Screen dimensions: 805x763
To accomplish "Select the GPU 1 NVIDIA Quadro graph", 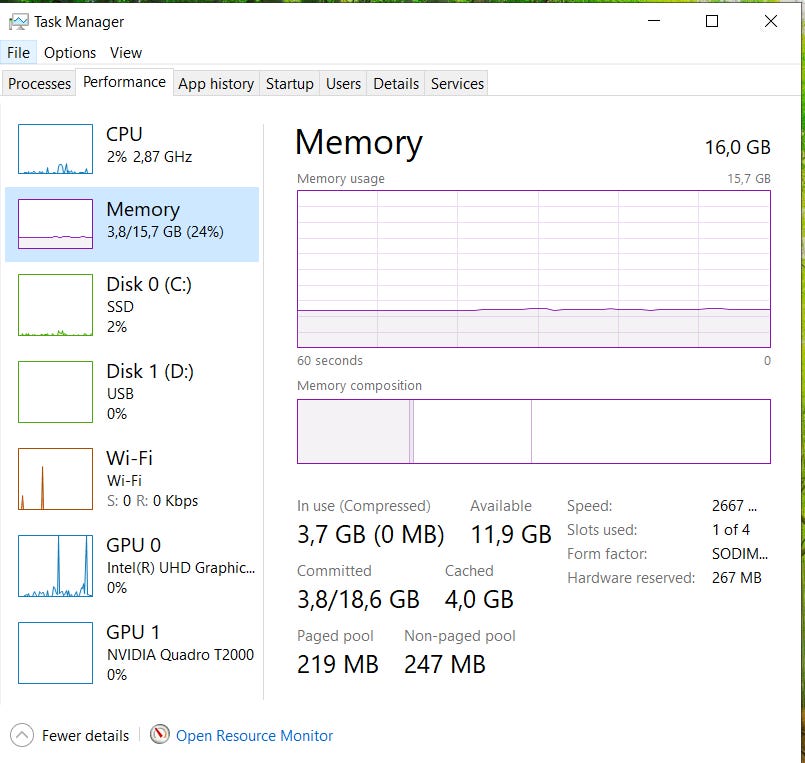I will (x=55, y=653).
